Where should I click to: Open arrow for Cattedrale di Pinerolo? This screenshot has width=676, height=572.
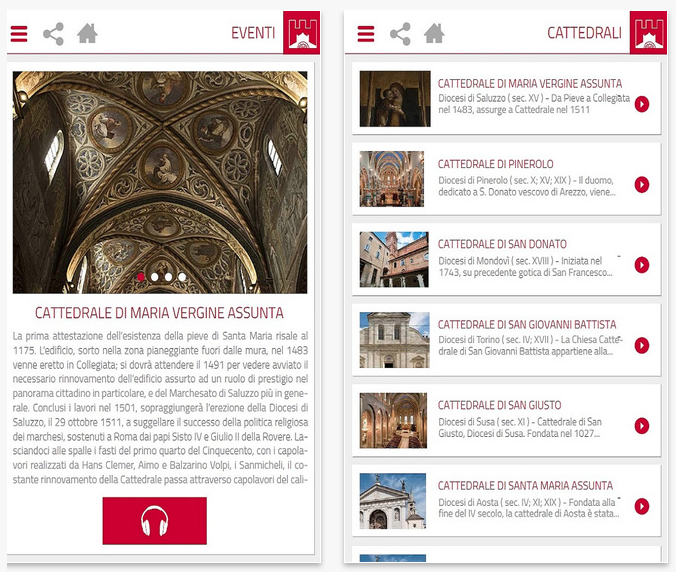(642, 184)
